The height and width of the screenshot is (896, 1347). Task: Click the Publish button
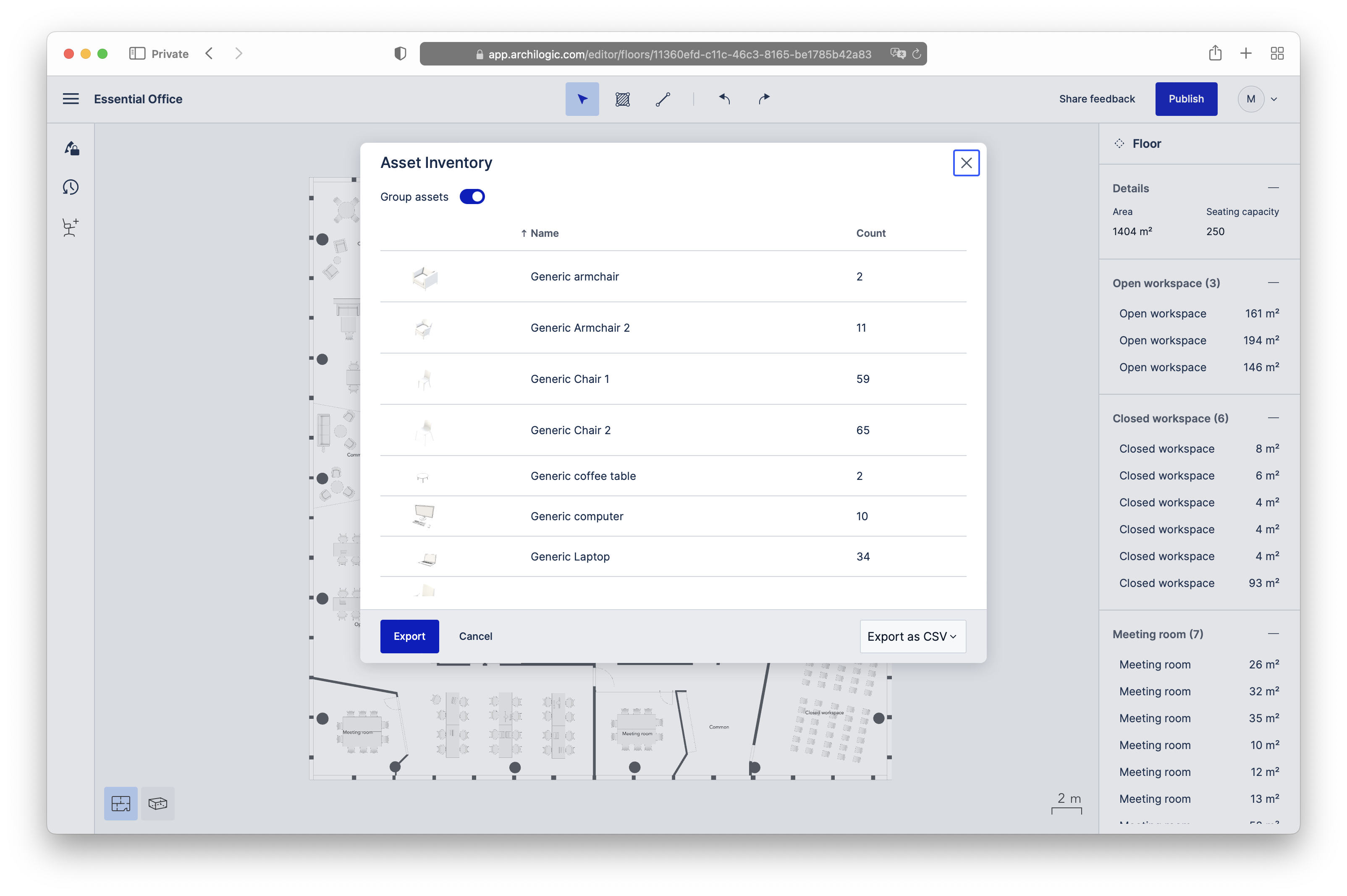pyautogui.click(x=1186, y=99)
